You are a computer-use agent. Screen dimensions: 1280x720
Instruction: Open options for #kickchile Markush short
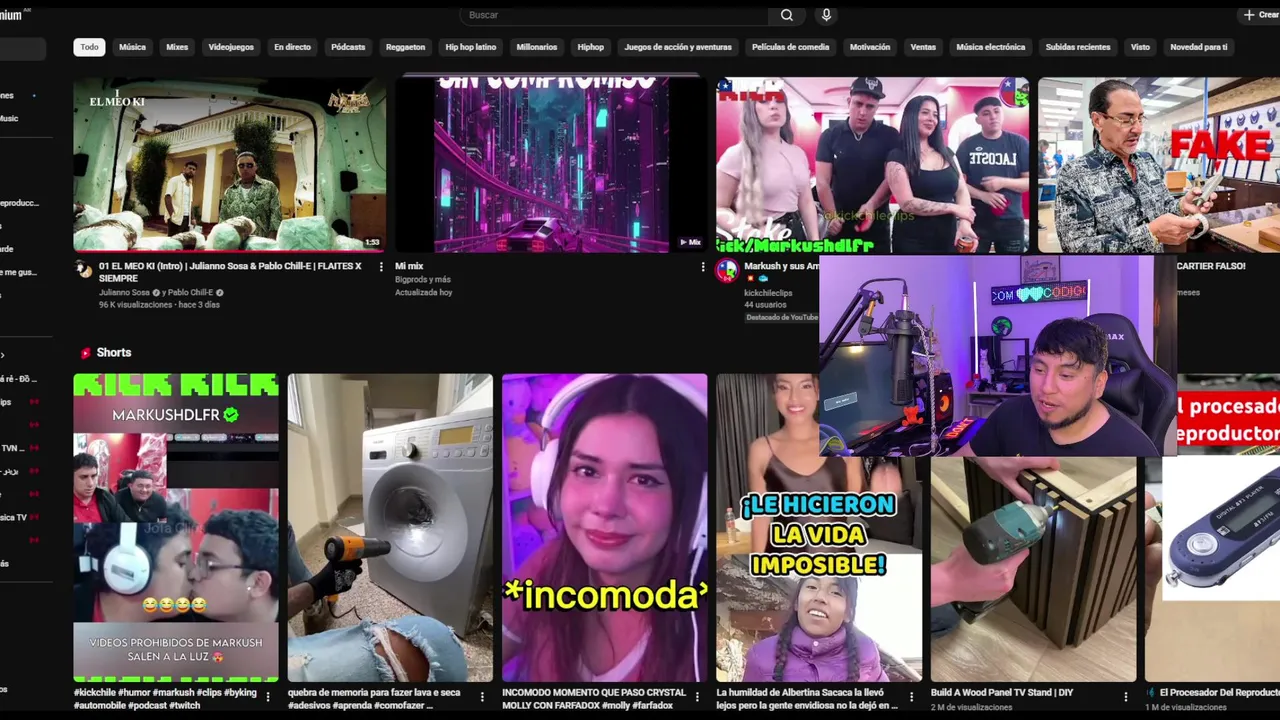pyautogui.click(x=268, y=697)
